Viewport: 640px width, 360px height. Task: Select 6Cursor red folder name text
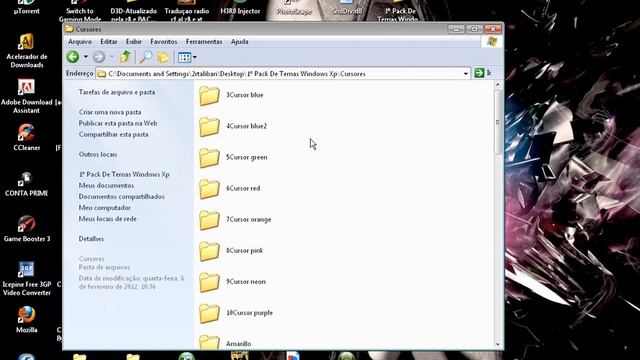pos(243,188)
